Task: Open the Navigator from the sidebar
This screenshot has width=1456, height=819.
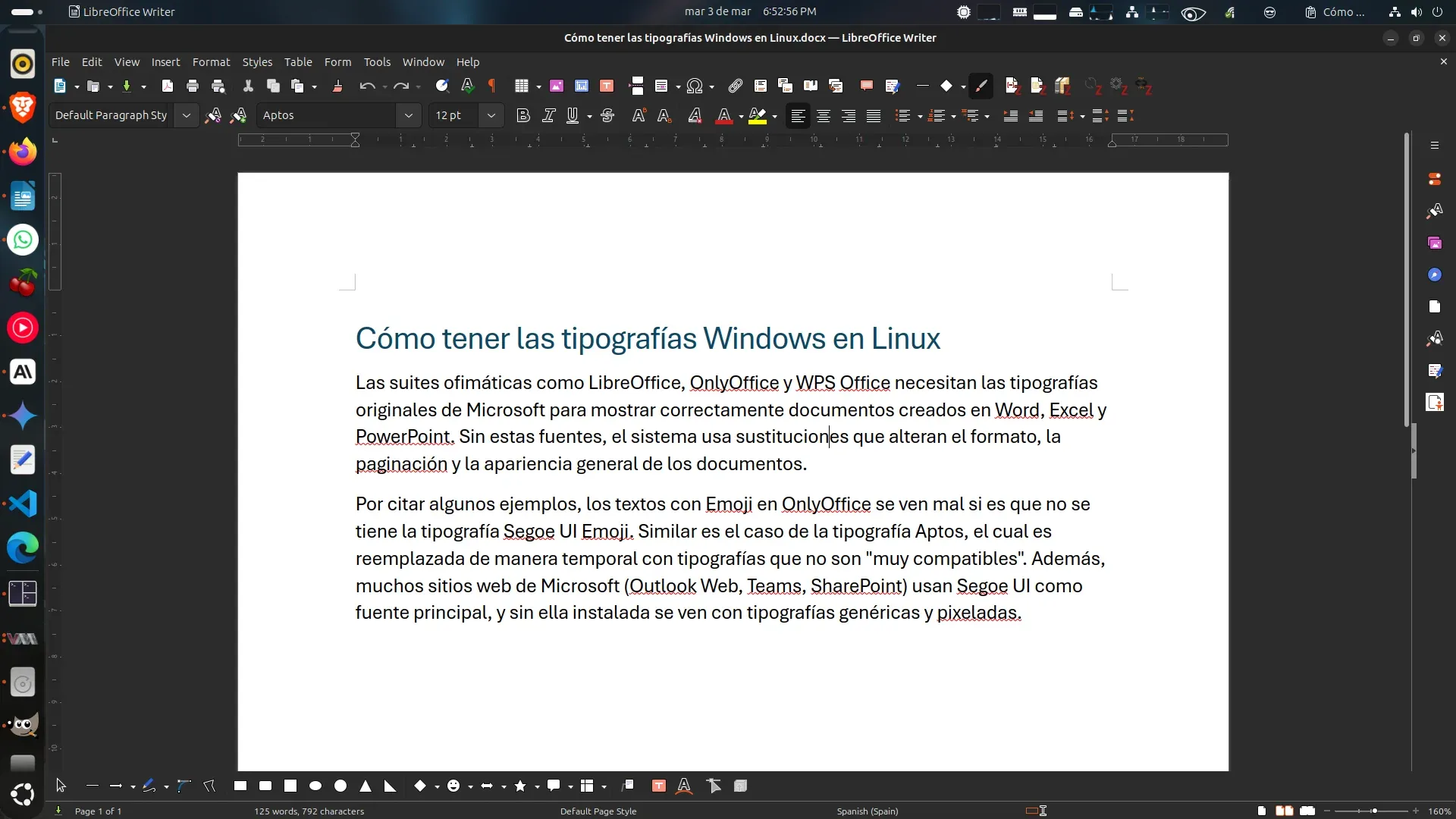Action: [1436, 275]
